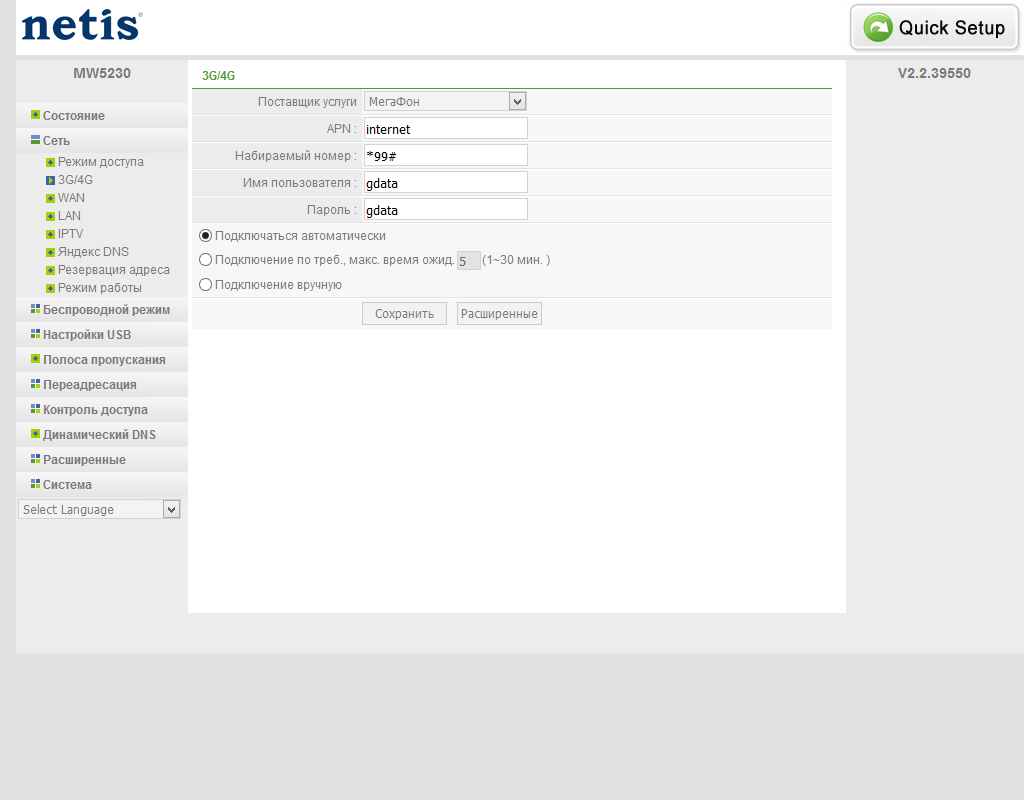Click the APN input field
Viewport: 1024px width, 800px height.
point(445,129)
